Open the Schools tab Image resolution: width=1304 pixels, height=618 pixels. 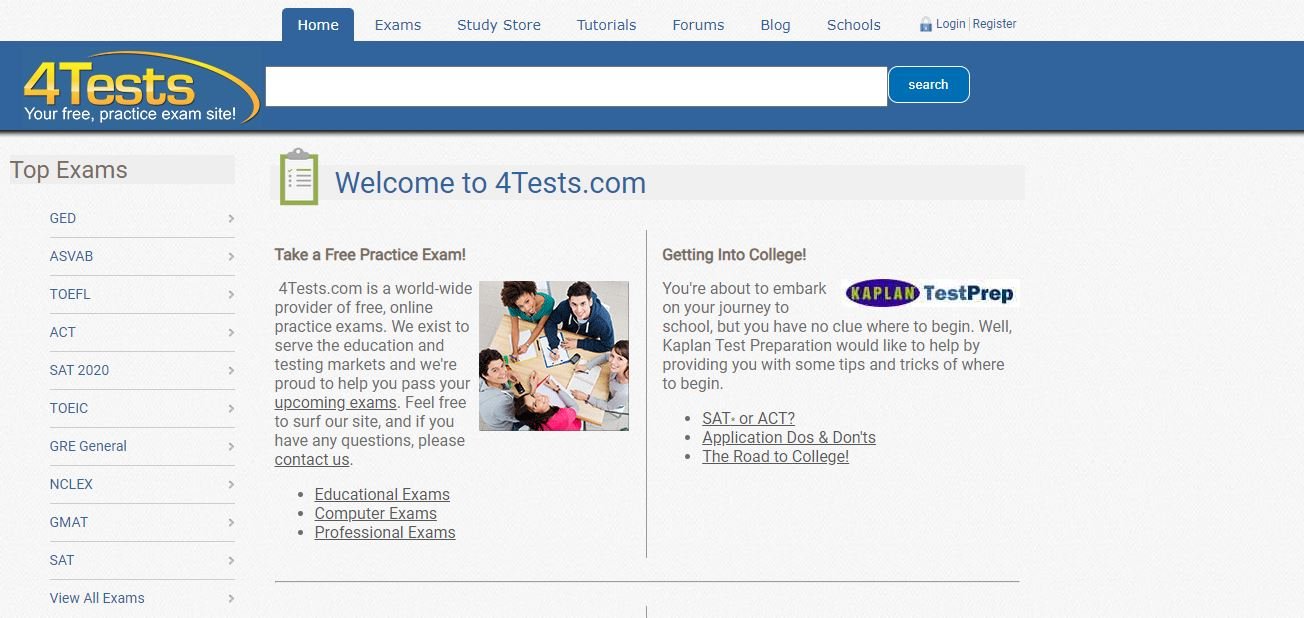point(854,25)
